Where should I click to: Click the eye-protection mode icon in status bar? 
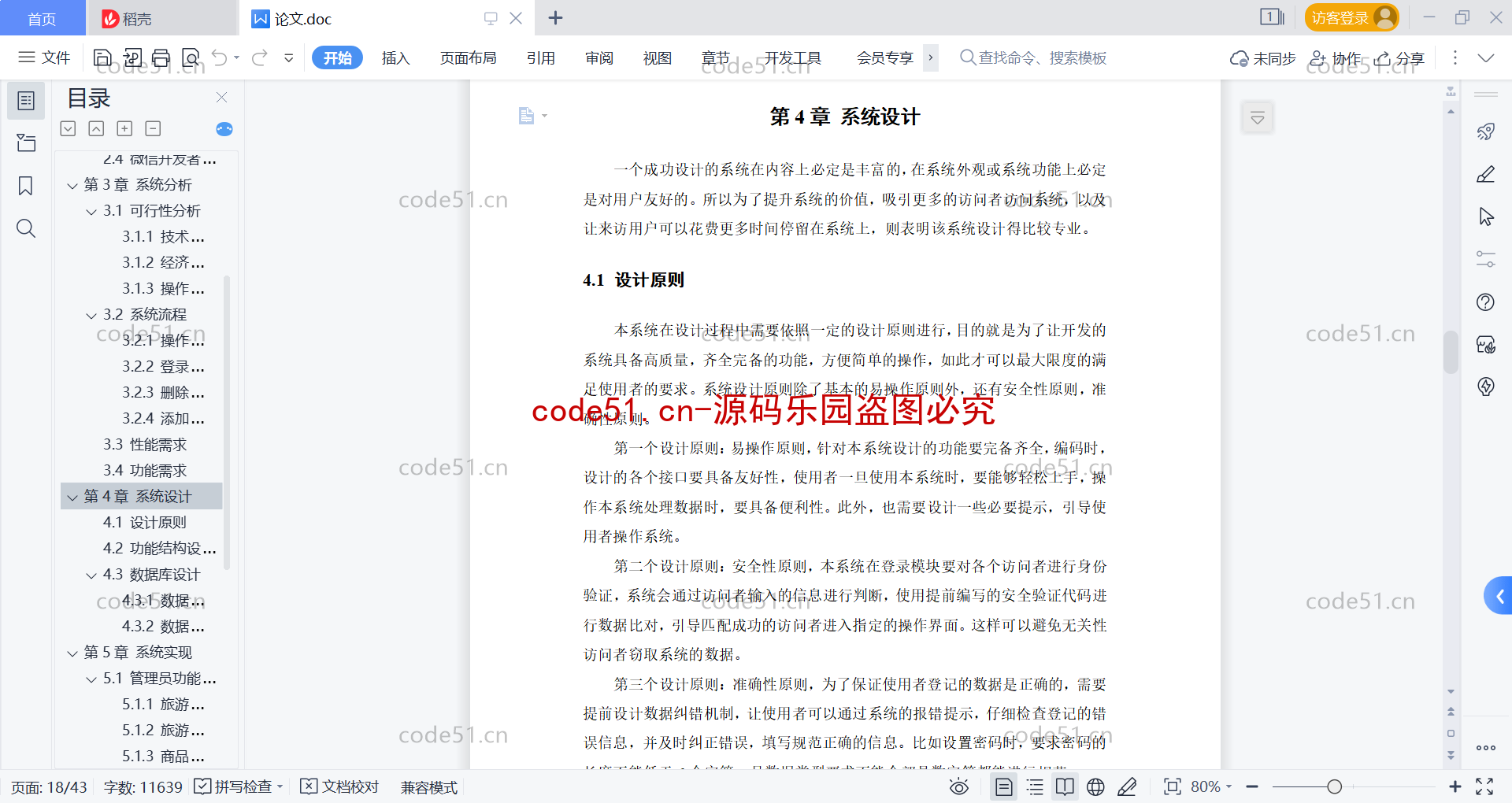pos(959,786)
